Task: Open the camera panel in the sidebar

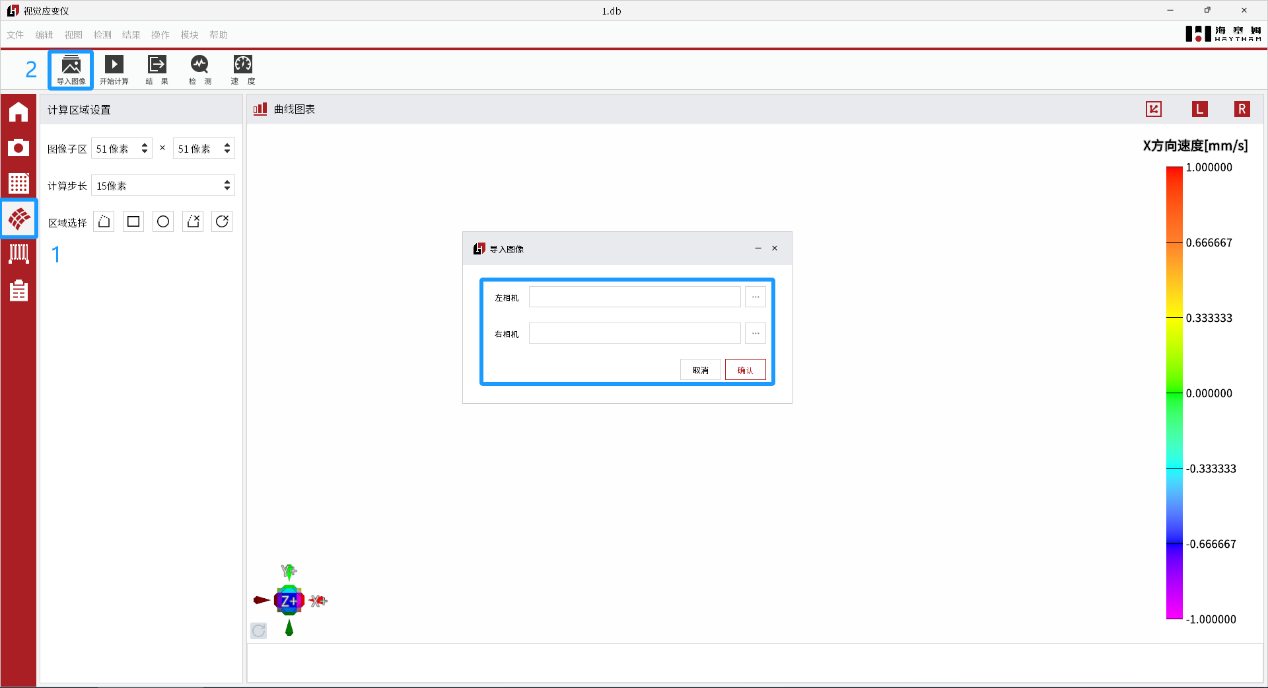Action: pos(18,148)
